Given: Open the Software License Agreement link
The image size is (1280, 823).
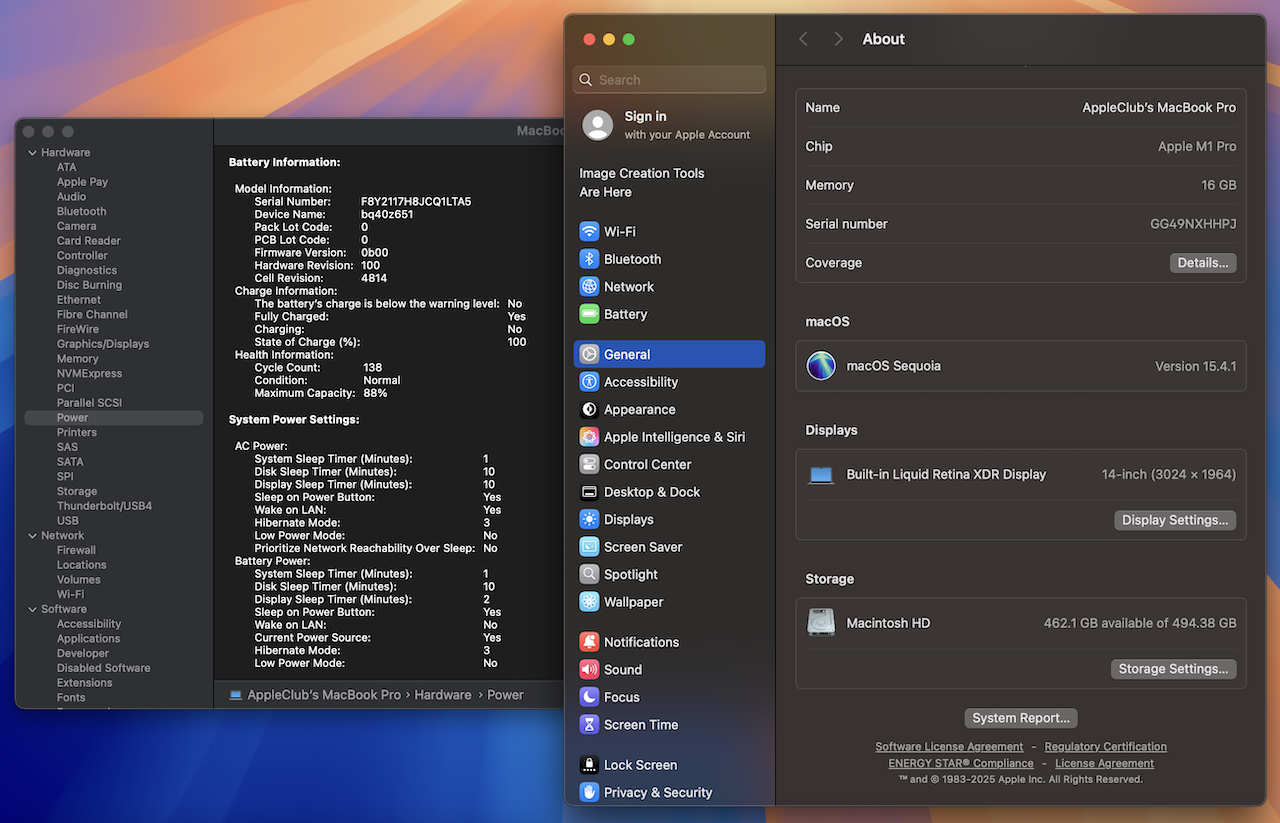Looking at the screenshot, I should coord(949,747).
